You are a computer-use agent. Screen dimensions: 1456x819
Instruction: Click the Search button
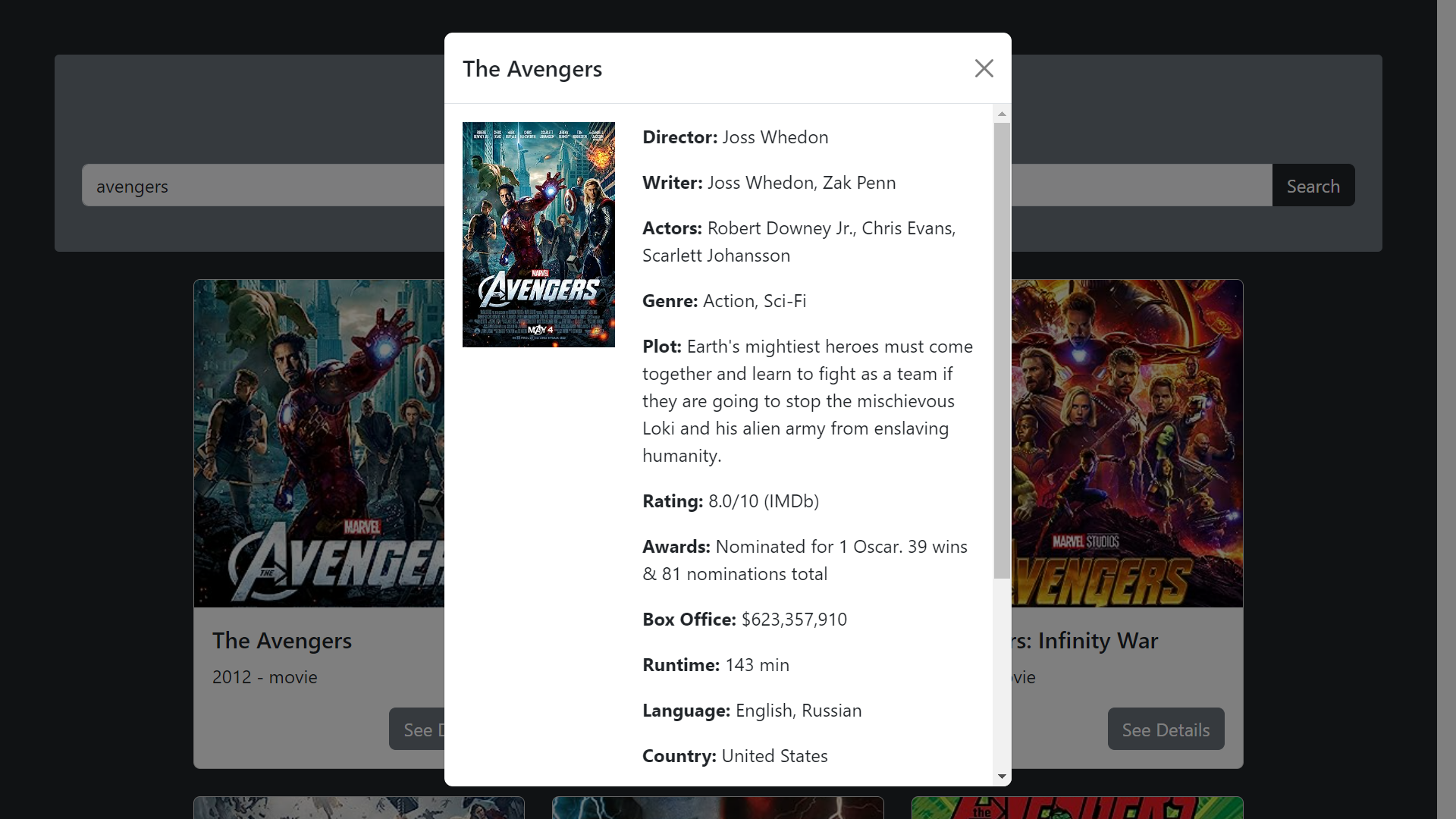(1313, 186)
